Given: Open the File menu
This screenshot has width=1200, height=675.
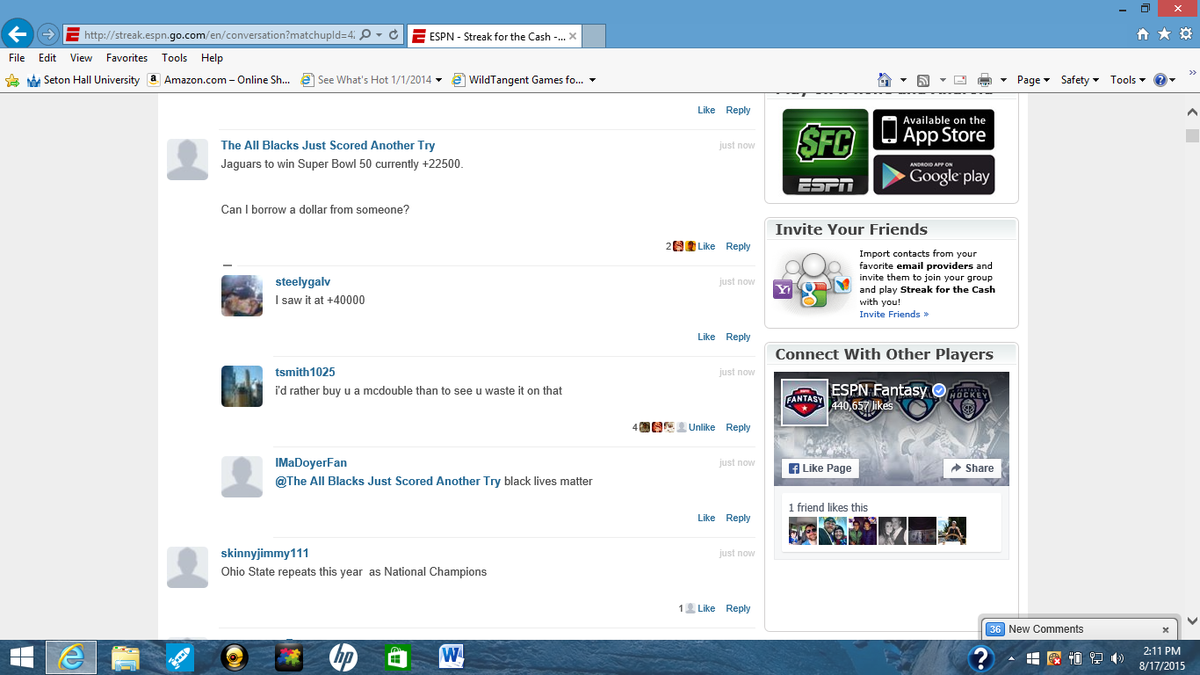Looking at the screenshot, I should pyautogui.click(x=17, y=58).
